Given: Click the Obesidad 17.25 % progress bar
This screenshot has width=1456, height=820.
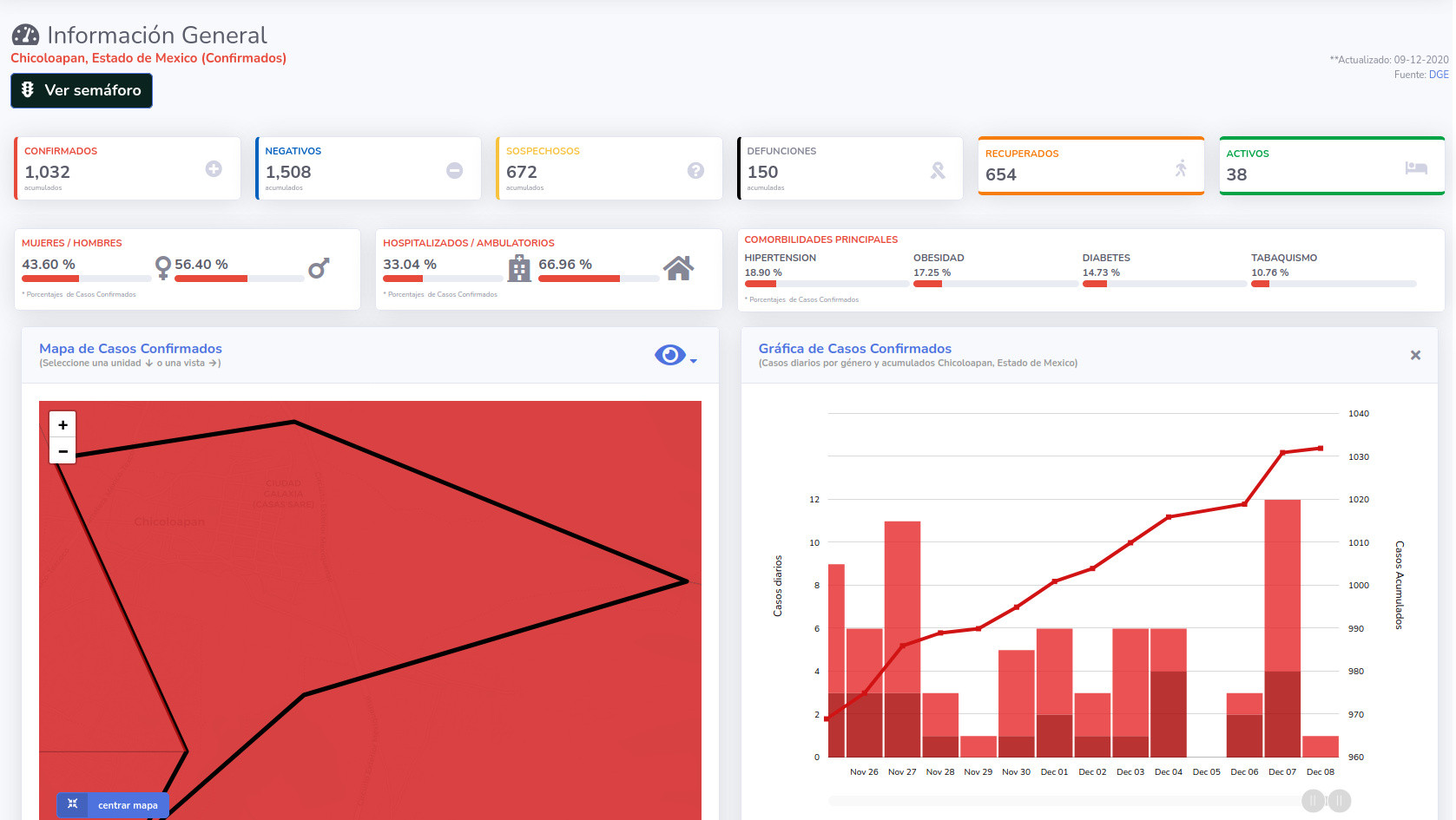Looking at the screenshot, I should pyautogui.click(x=995, y=284).
